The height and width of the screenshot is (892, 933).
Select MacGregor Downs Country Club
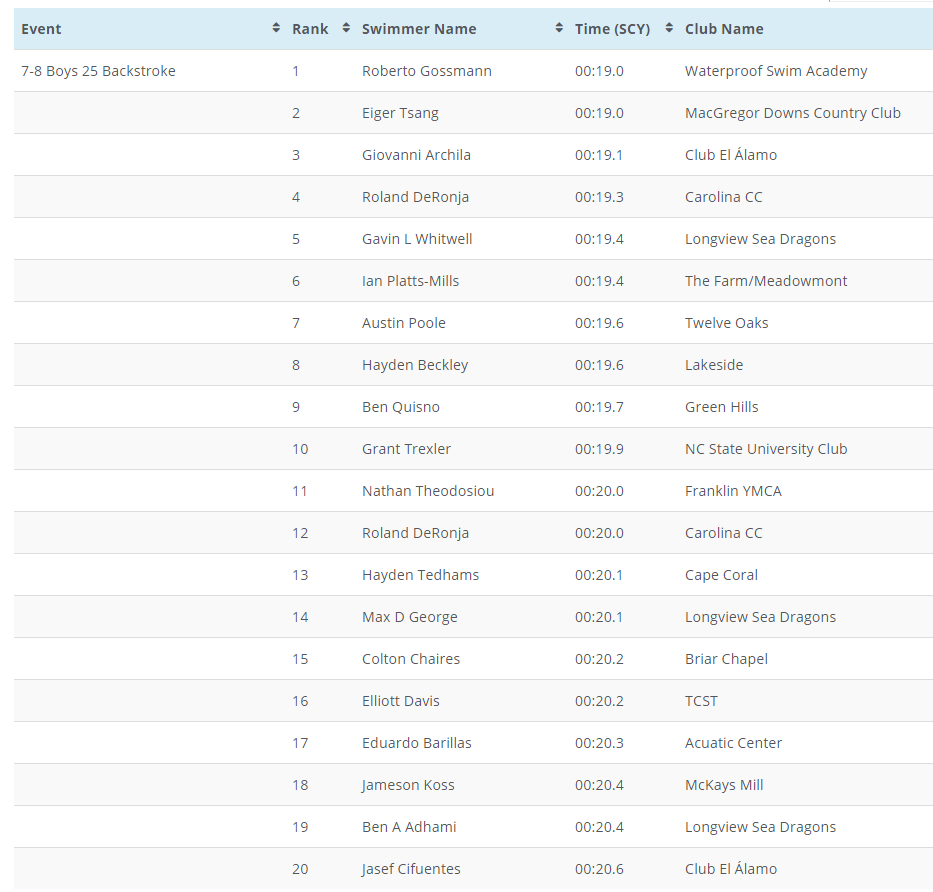tap(793, 113)
